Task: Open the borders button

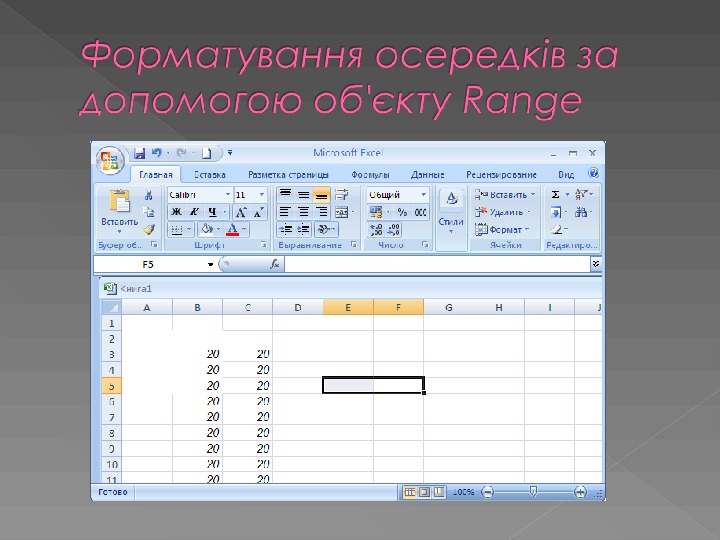Action: point(177,229)
